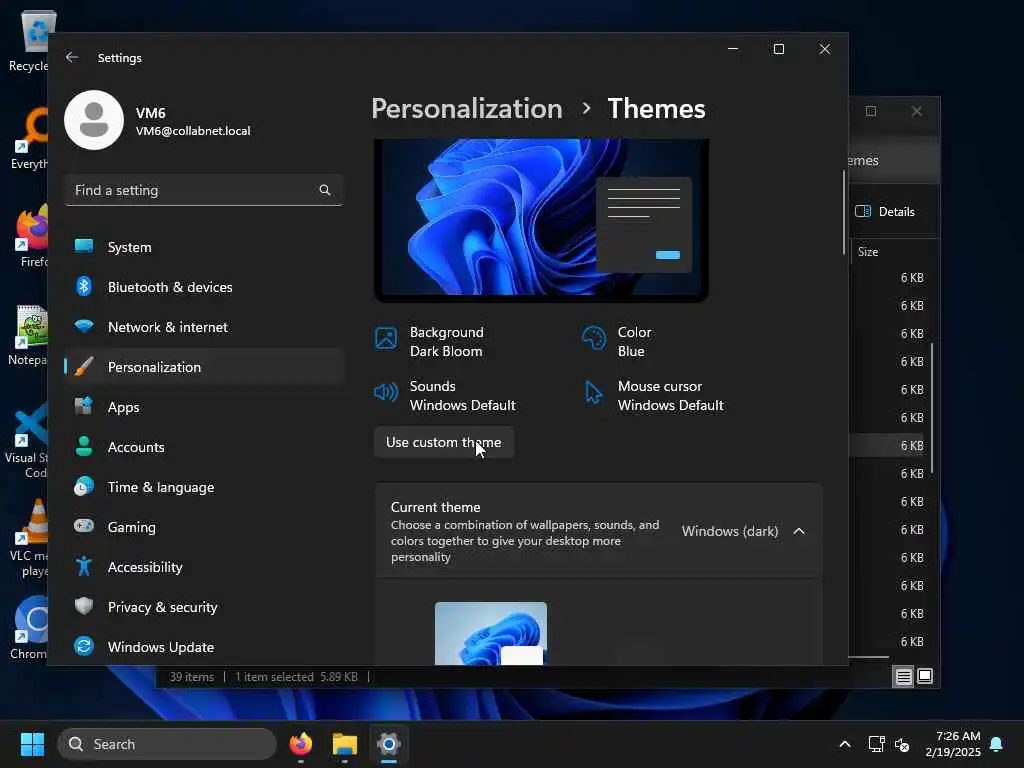1024x768 pixels.
Task: Click '39 items' in File Explorer status bar
Action: coord(191,677)
